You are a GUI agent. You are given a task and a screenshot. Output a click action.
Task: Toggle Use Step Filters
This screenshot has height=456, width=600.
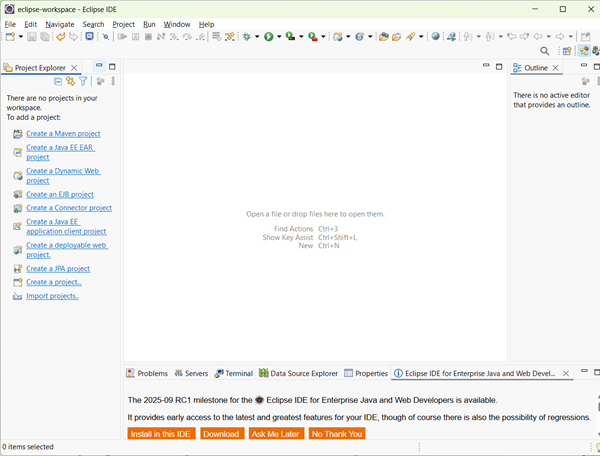(230, 37)
